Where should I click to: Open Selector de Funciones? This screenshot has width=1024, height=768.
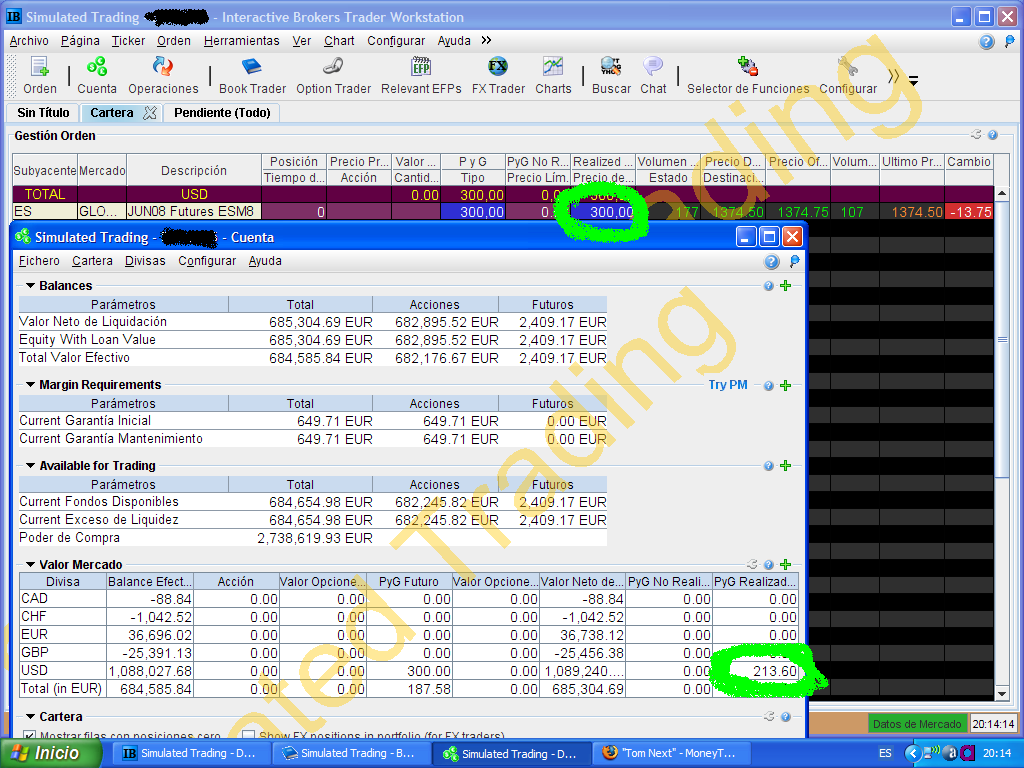click(748, 76)
